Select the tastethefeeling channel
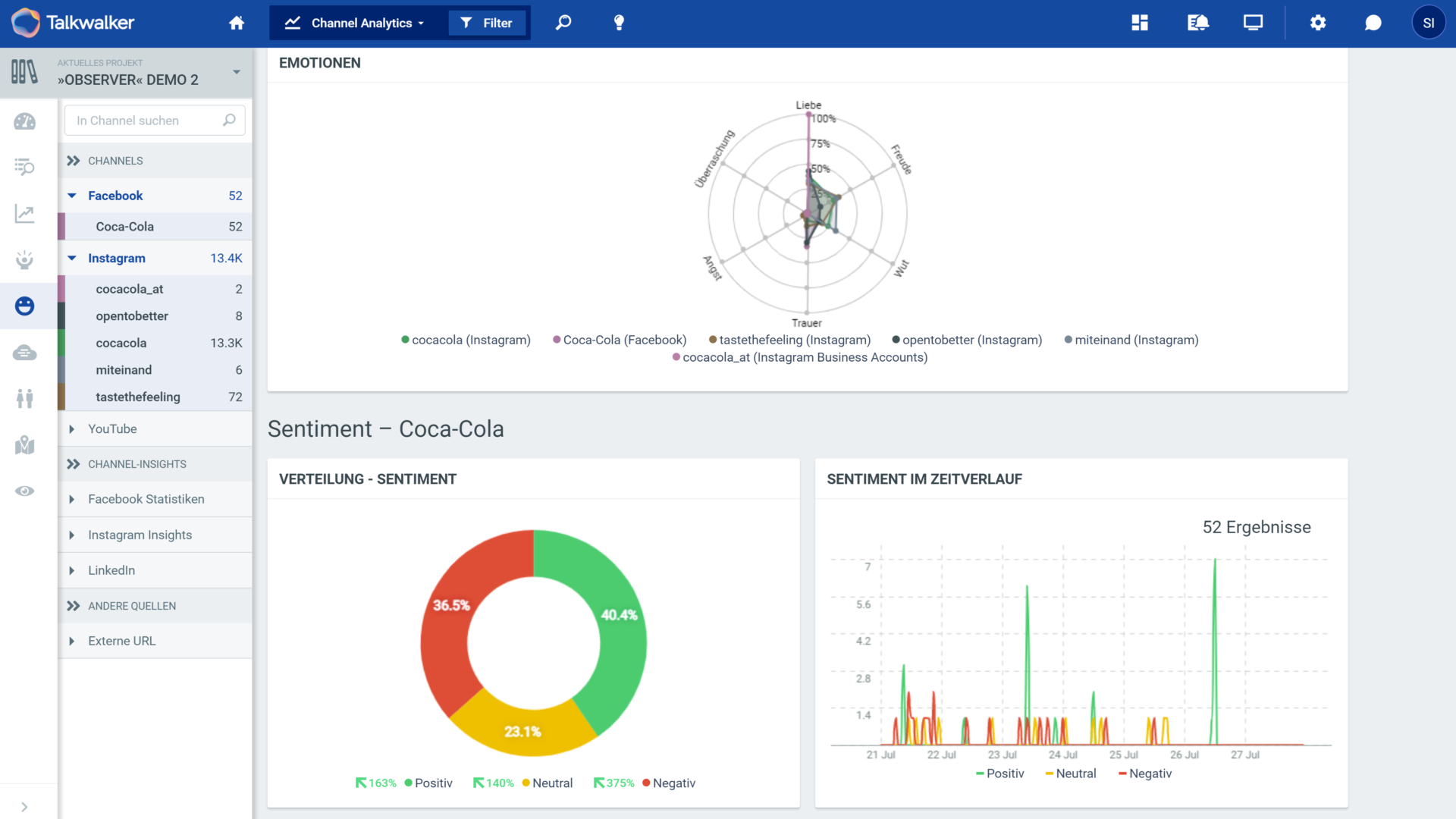This screenshot has height=819, width=1456. point(155,397)
